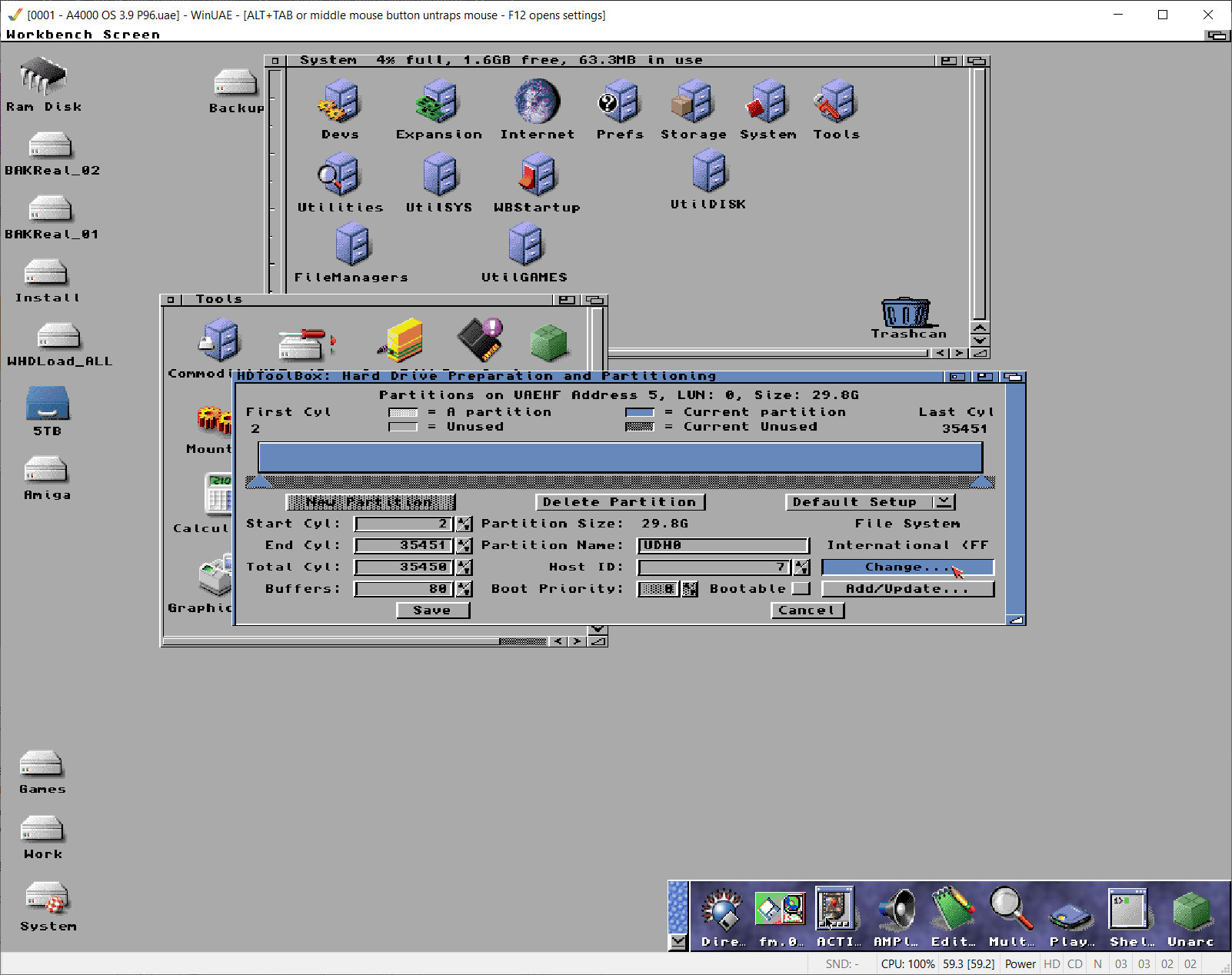Click the Buffers input field
This screenshot has width=1232, height=975.
tap(405, 588)
